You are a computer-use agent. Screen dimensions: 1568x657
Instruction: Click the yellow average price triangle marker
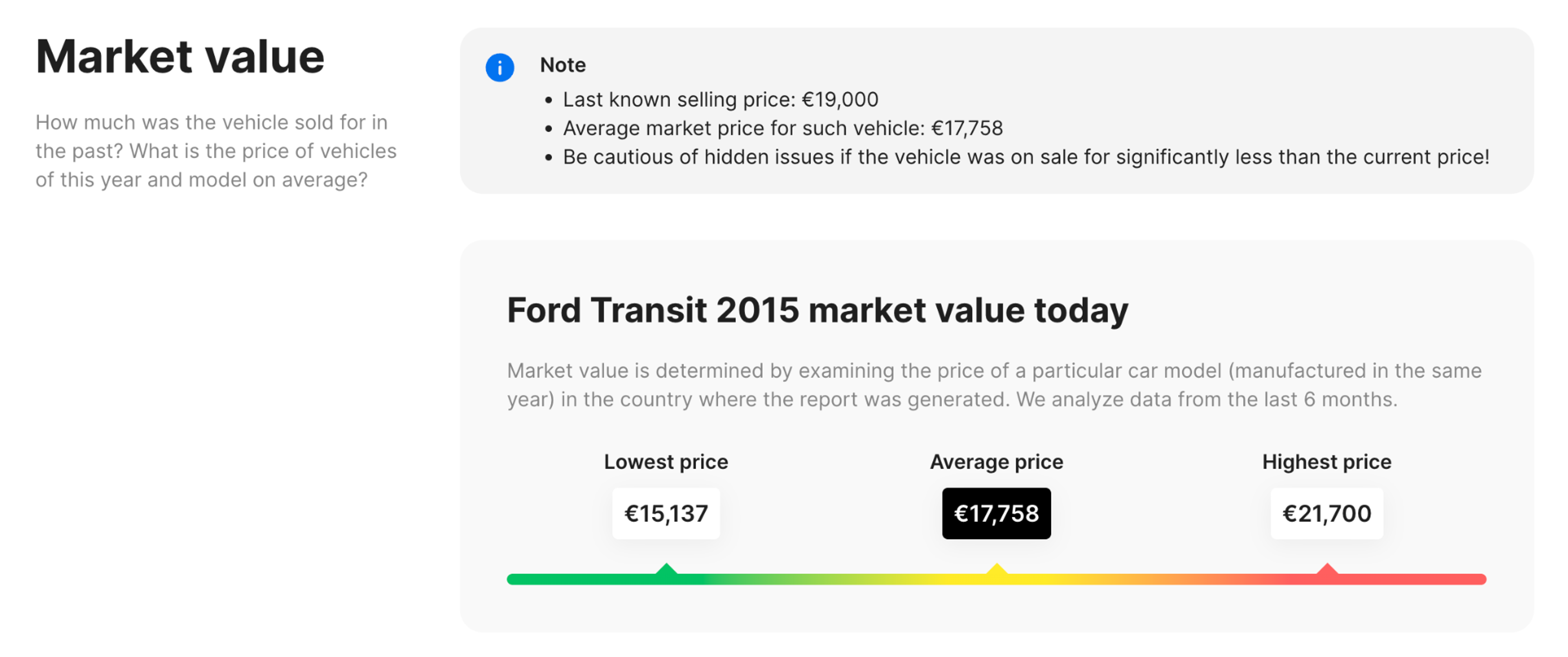(996, 570)
